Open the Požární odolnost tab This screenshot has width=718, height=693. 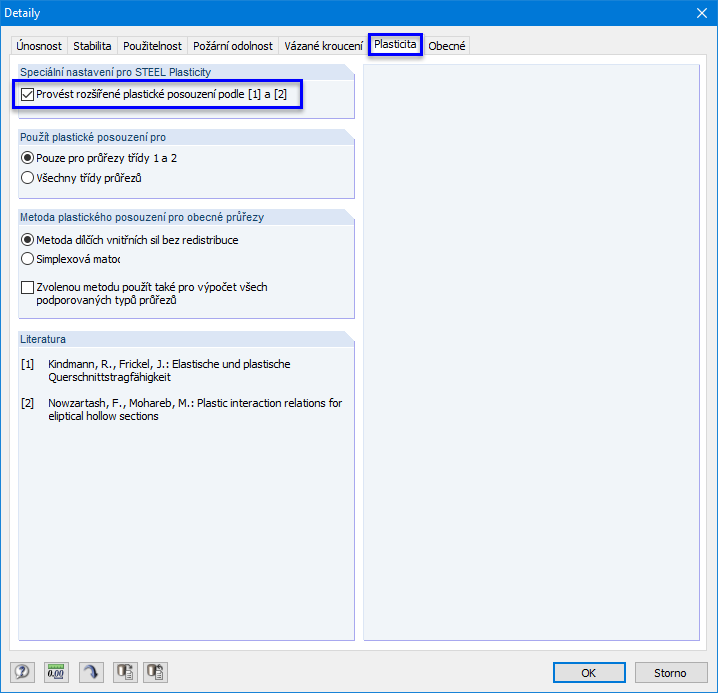[x=233, y=46]
